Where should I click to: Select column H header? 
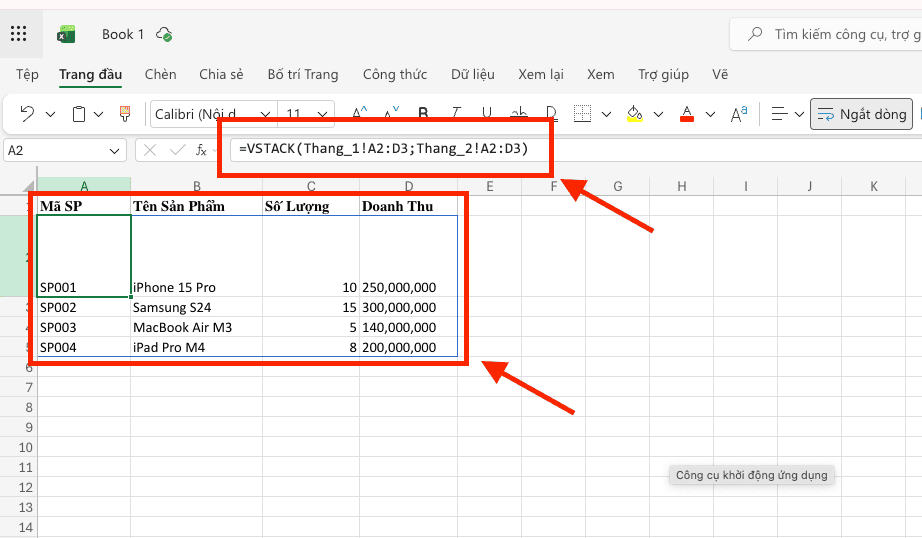click(682, 186)
